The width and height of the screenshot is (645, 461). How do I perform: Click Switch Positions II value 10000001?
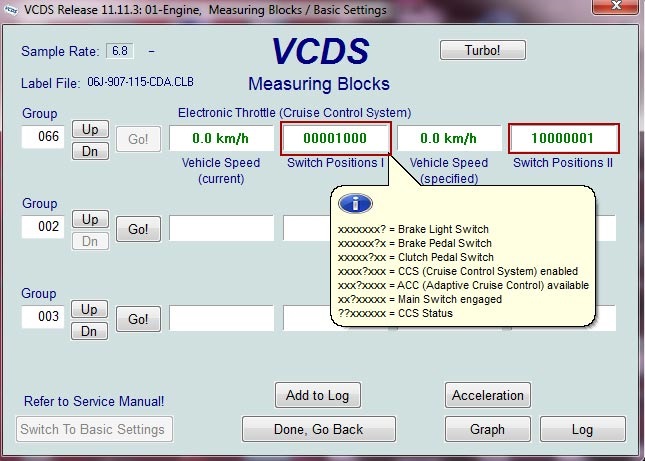click(563, 138)
